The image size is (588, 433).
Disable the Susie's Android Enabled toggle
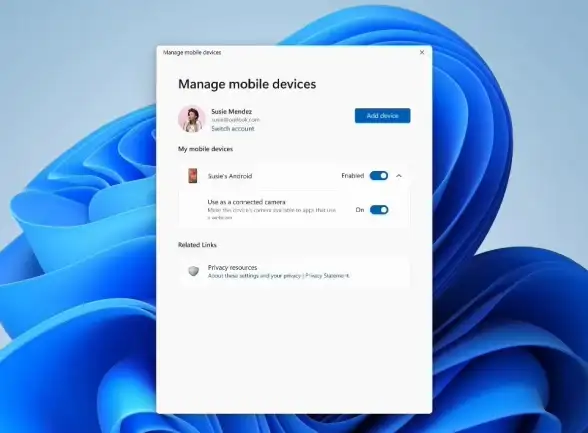379,175
